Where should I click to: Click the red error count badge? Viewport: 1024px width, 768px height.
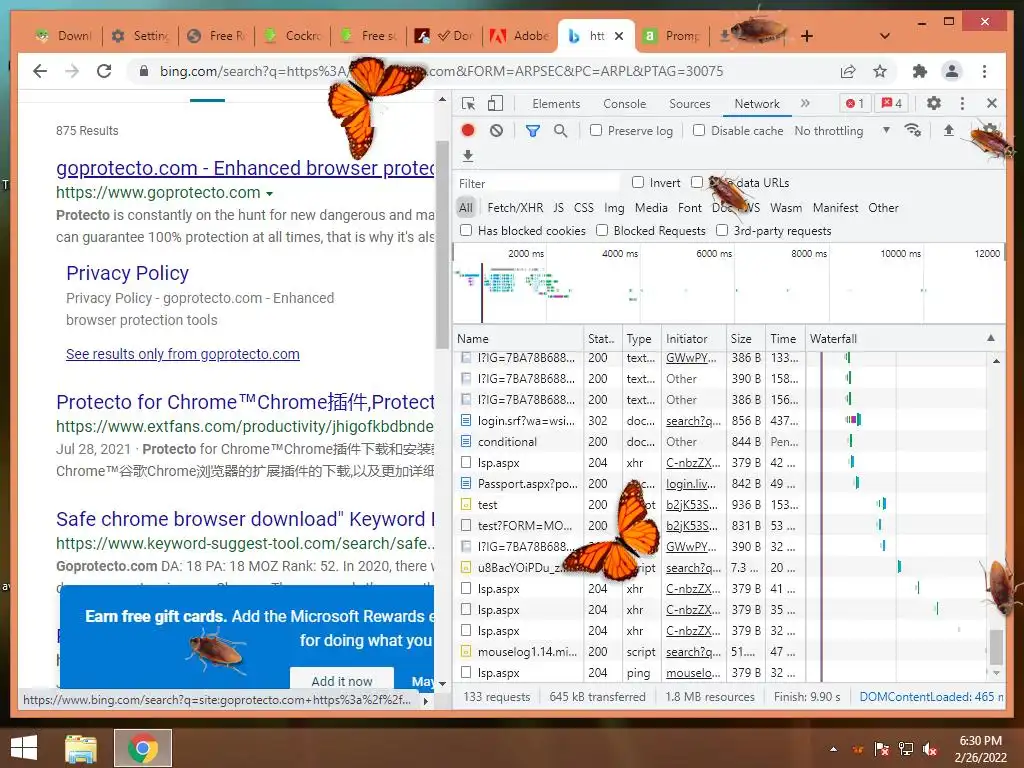point(855,103)
